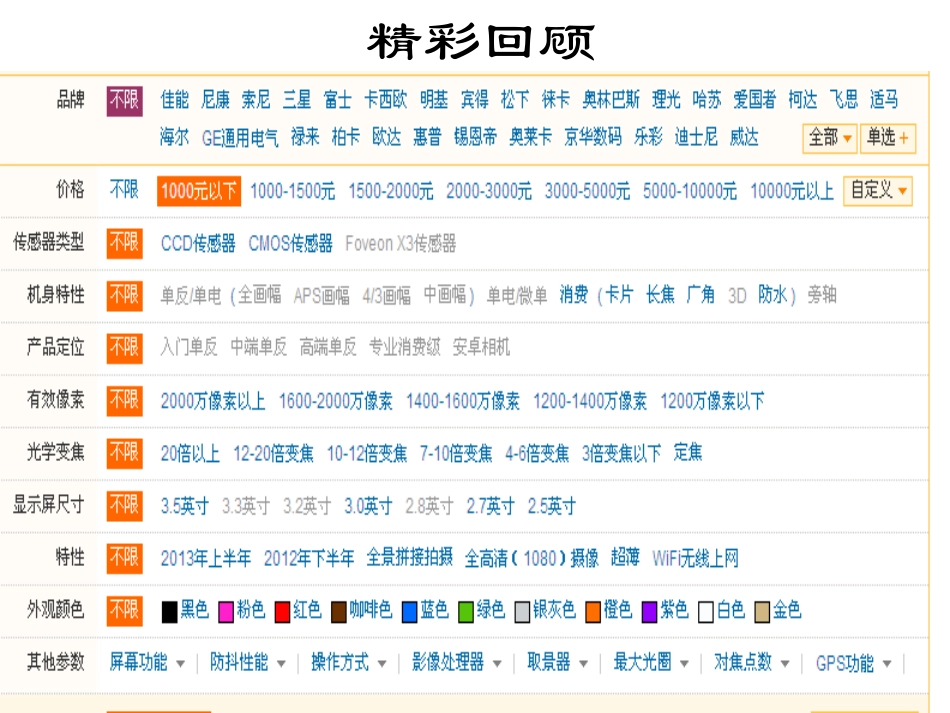Pick the 2.7英寸 screen size

490,506
